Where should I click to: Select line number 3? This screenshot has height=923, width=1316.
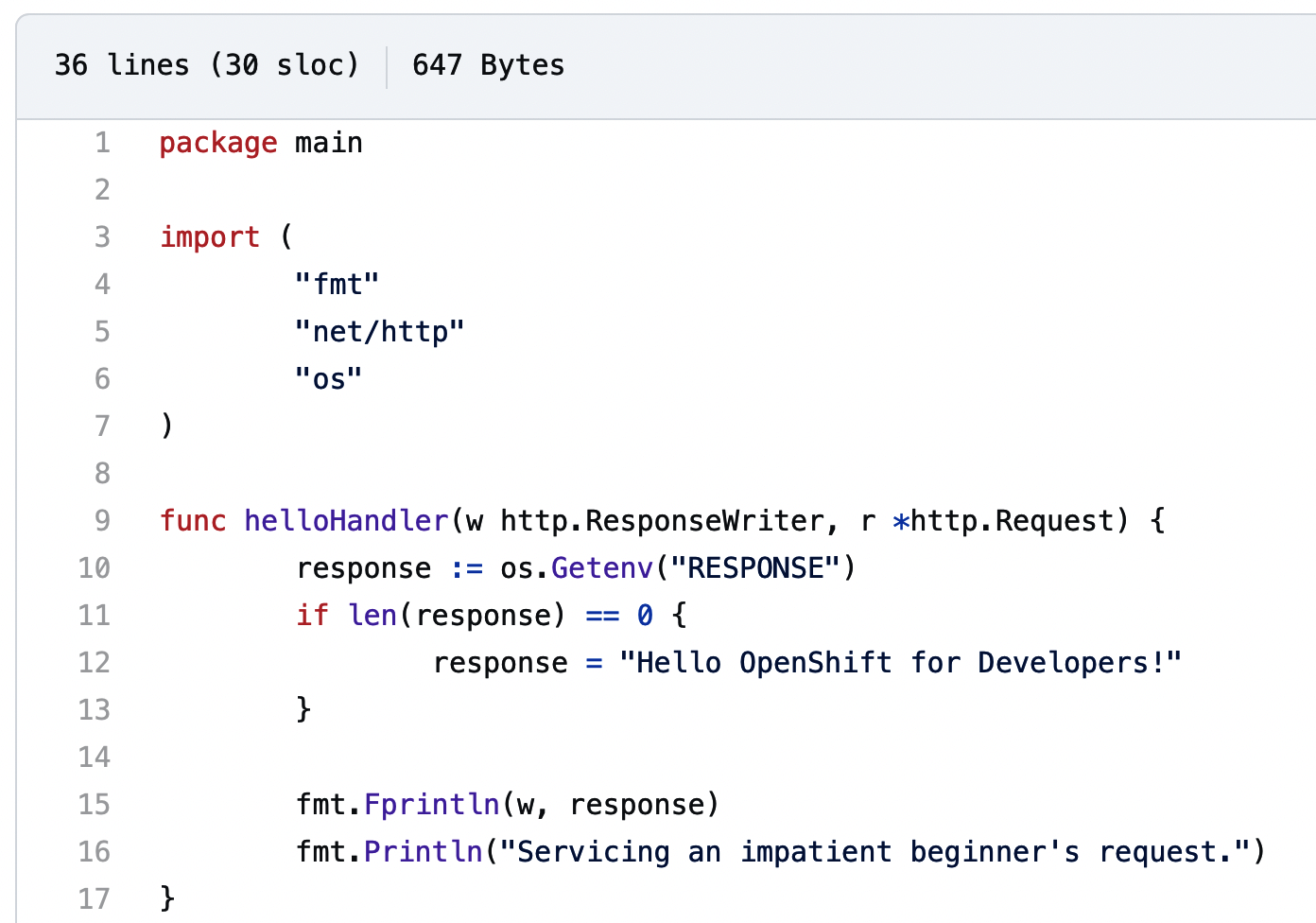102,237
